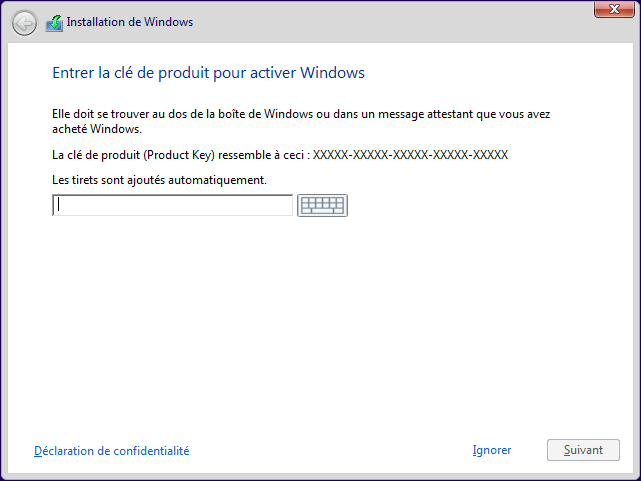
Task: Click the empty title bar area
Action: coord(380,20)
